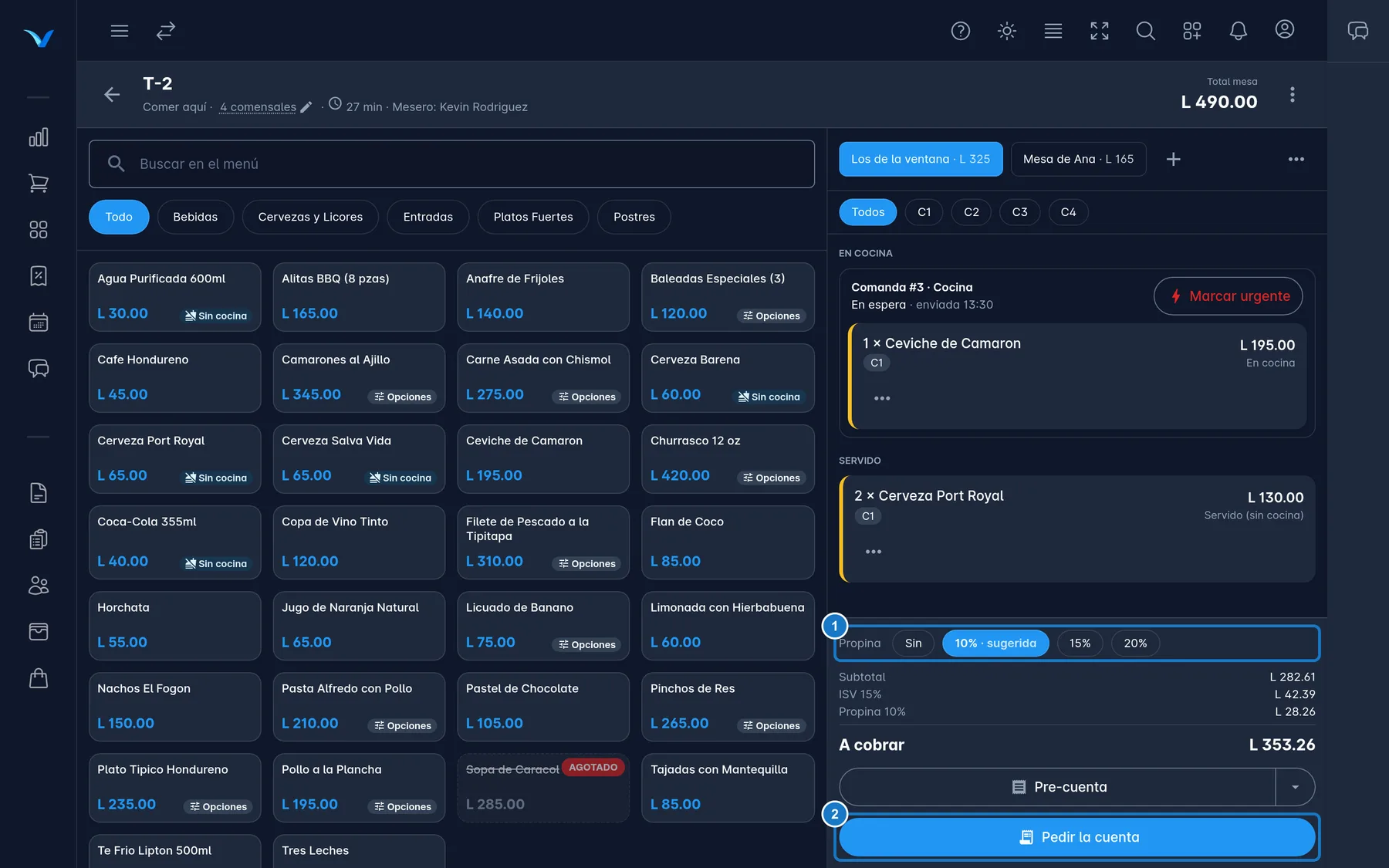Screen dimensions: 1389x868
Task: Select the 15% tip option
Action: (x=1080, y=643)
